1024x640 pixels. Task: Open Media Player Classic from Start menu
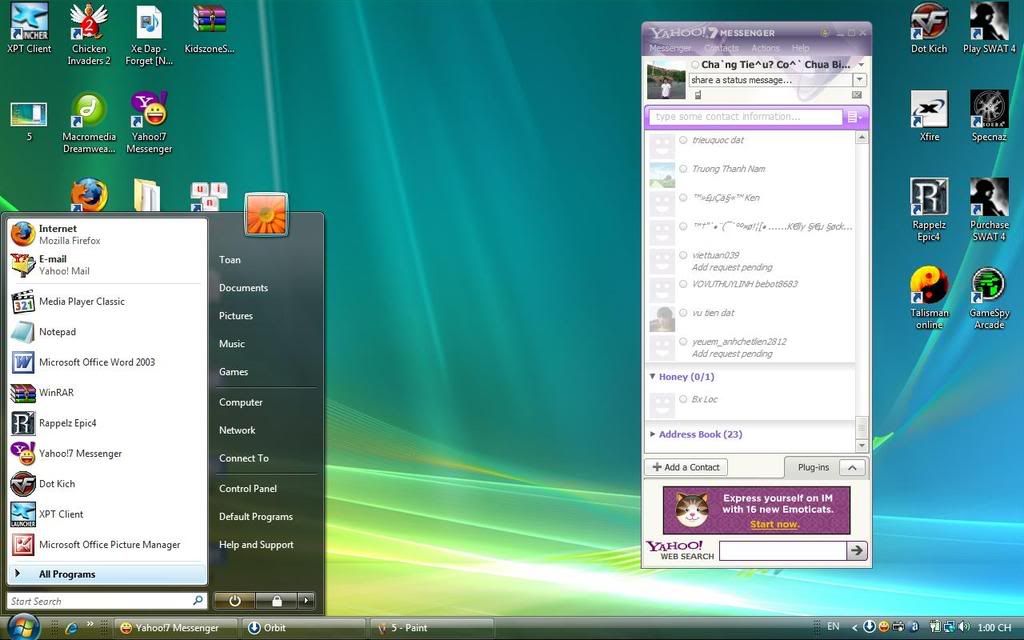pyautogui.click(x=106, y=302)
